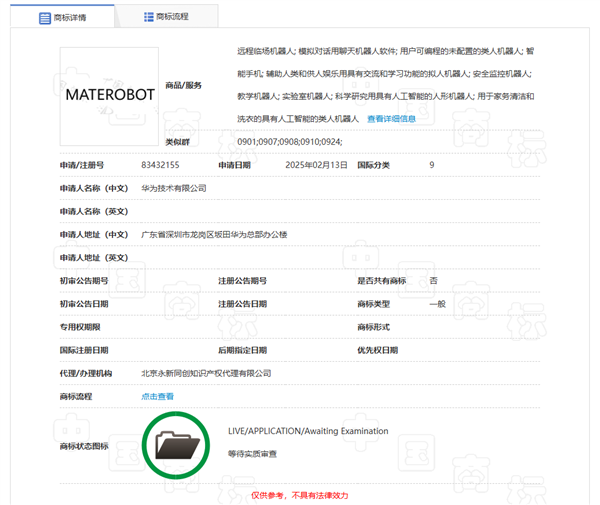The image size is (600, 505).
Task: Click the international class value 9
Action: tap(431, 165)
